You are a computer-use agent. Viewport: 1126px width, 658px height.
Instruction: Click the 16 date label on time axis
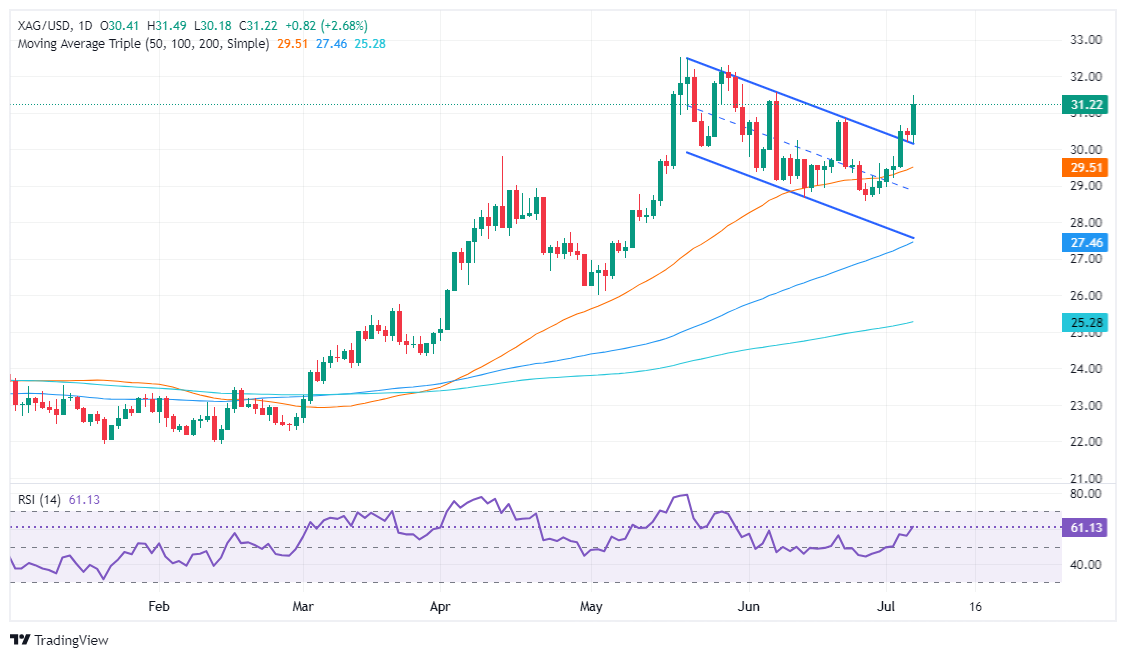coord(974,606)
